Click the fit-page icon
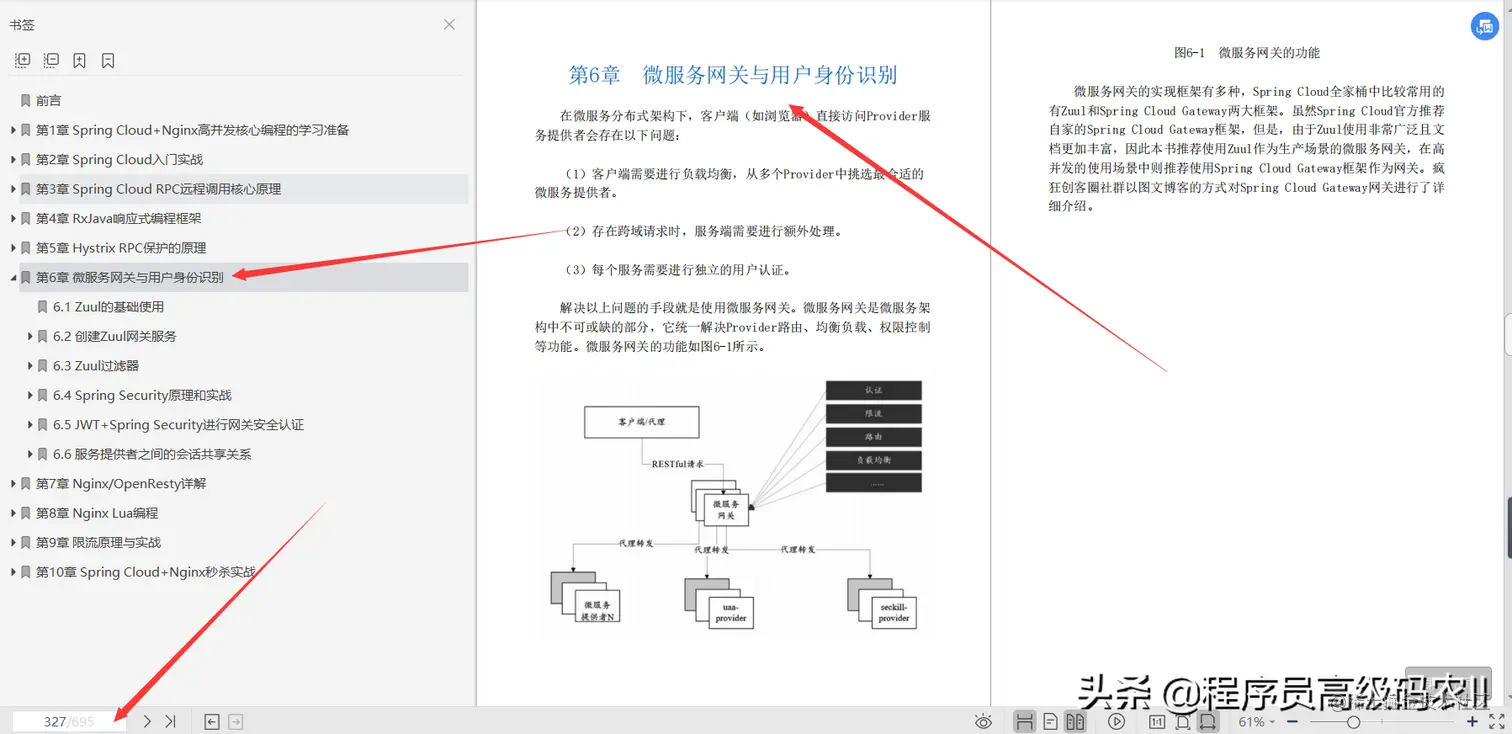This screenshot has height=734, width=1512. (x=1183, y=720)
